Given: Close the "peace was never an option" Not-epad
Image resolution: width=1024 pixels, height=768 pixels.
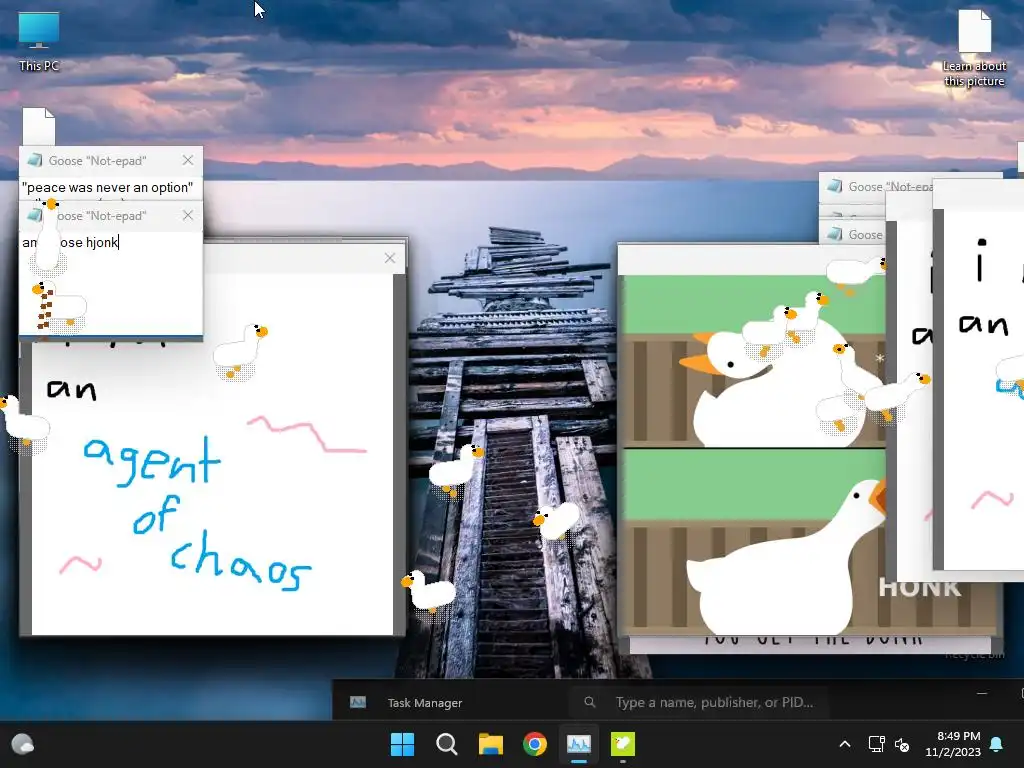Looking at the screenshot, I should point(188,160).
